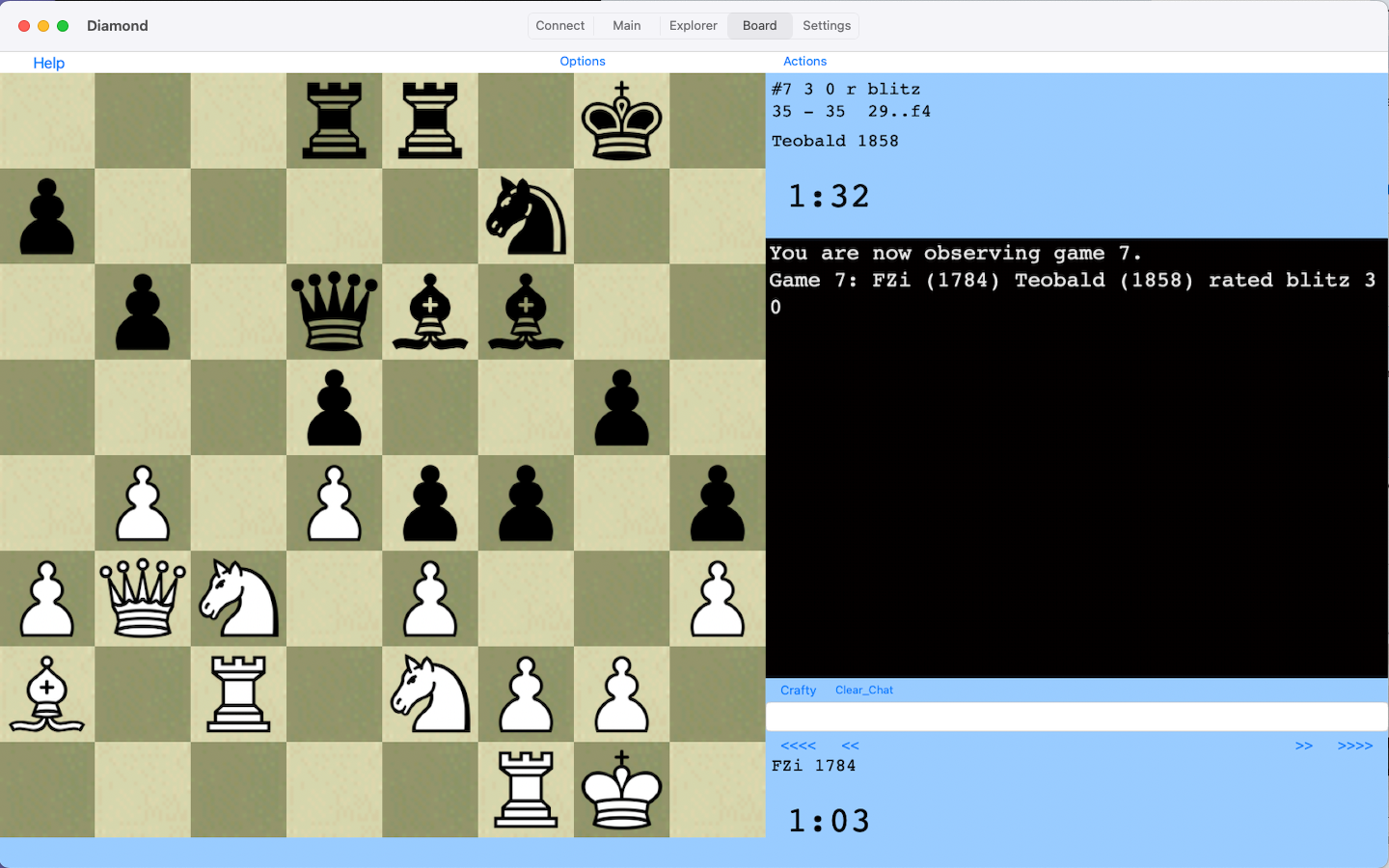Click the Clear_Chat button

click(x=864, y=690)
